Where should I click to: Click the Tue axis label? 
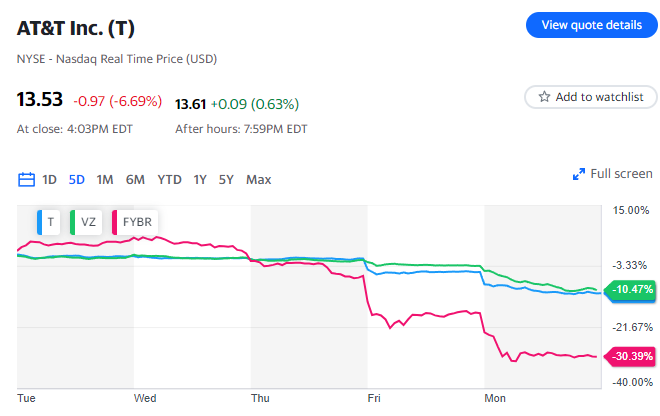26,398
